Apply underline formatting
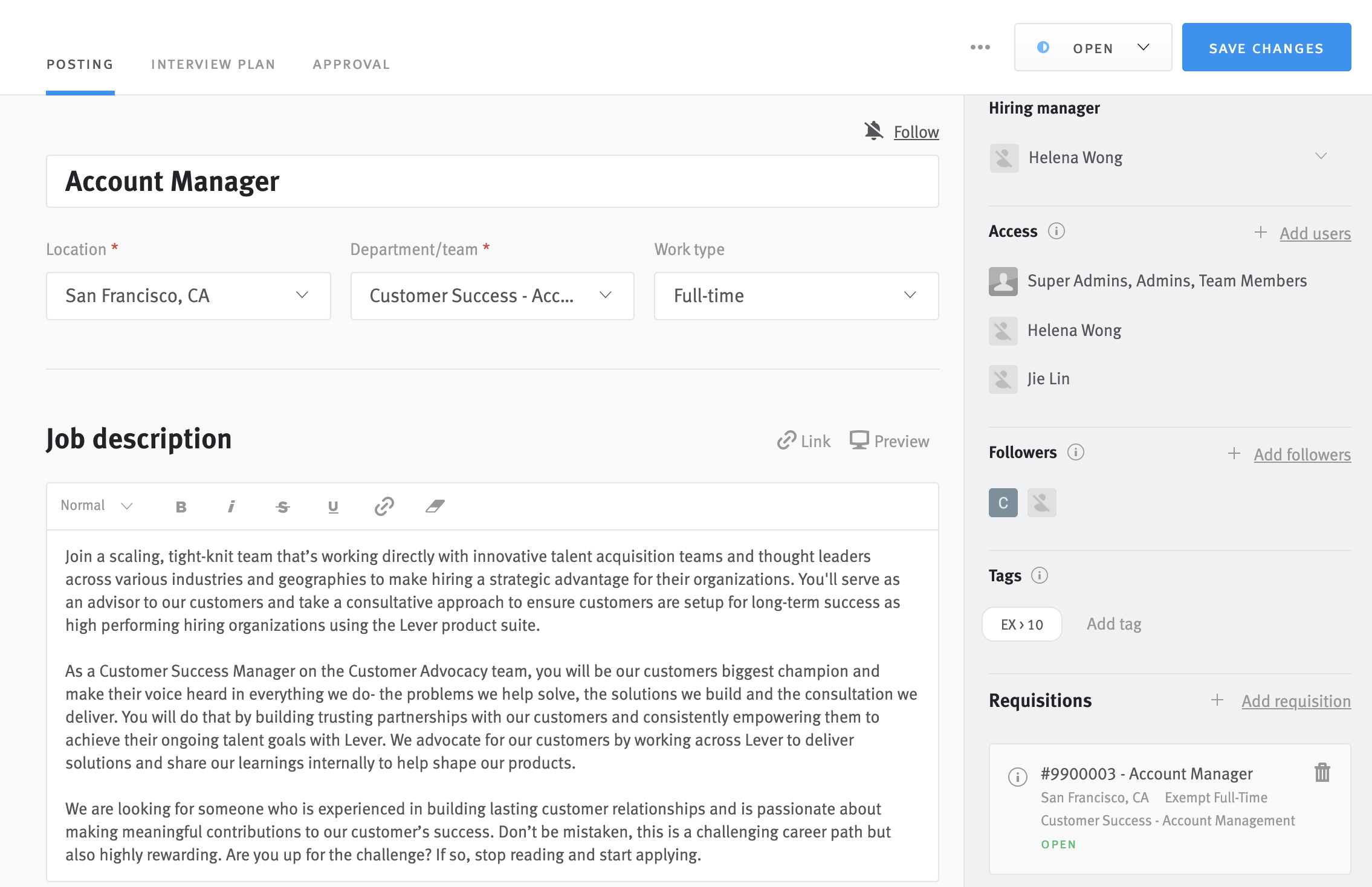1372x887 pixels. point(333,507)
